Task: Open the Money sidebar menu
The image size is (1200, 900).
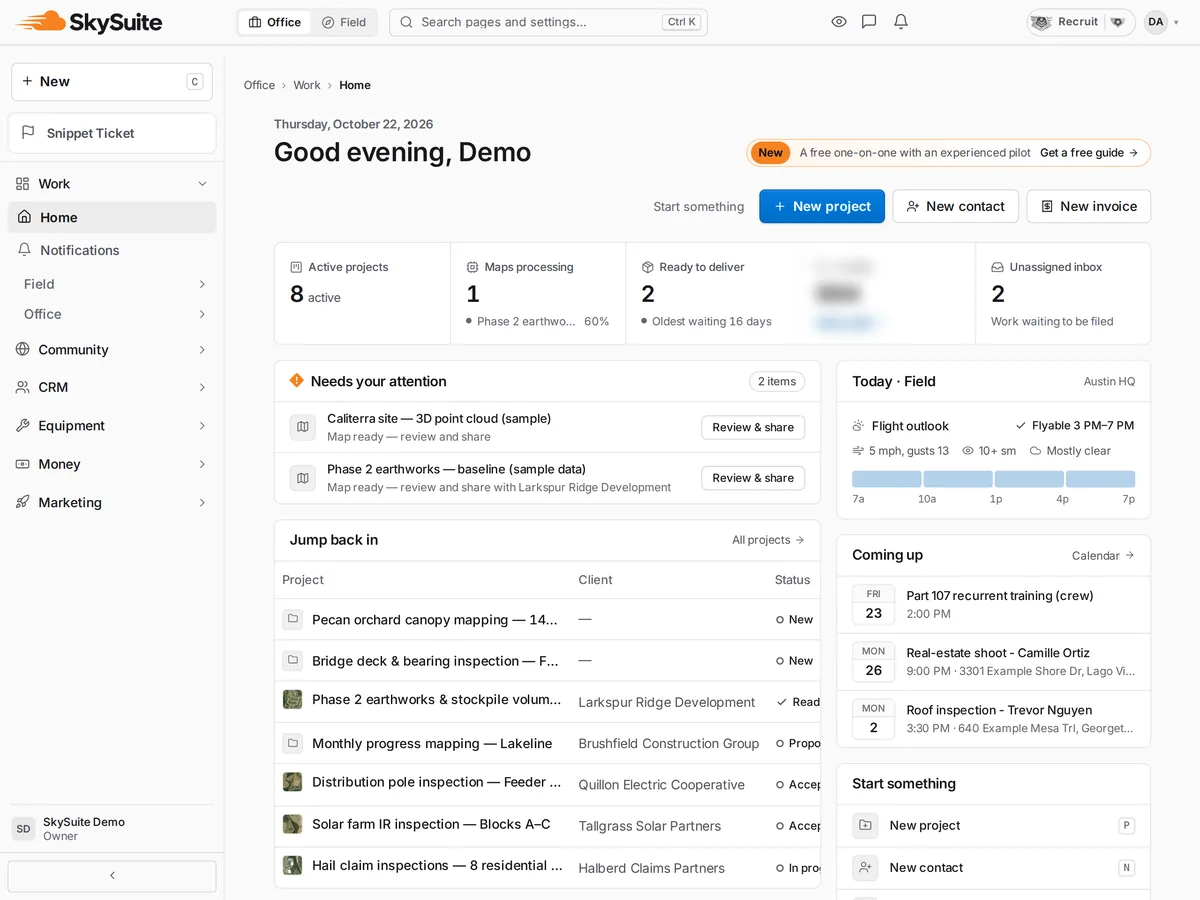Action: pos(112,464)
